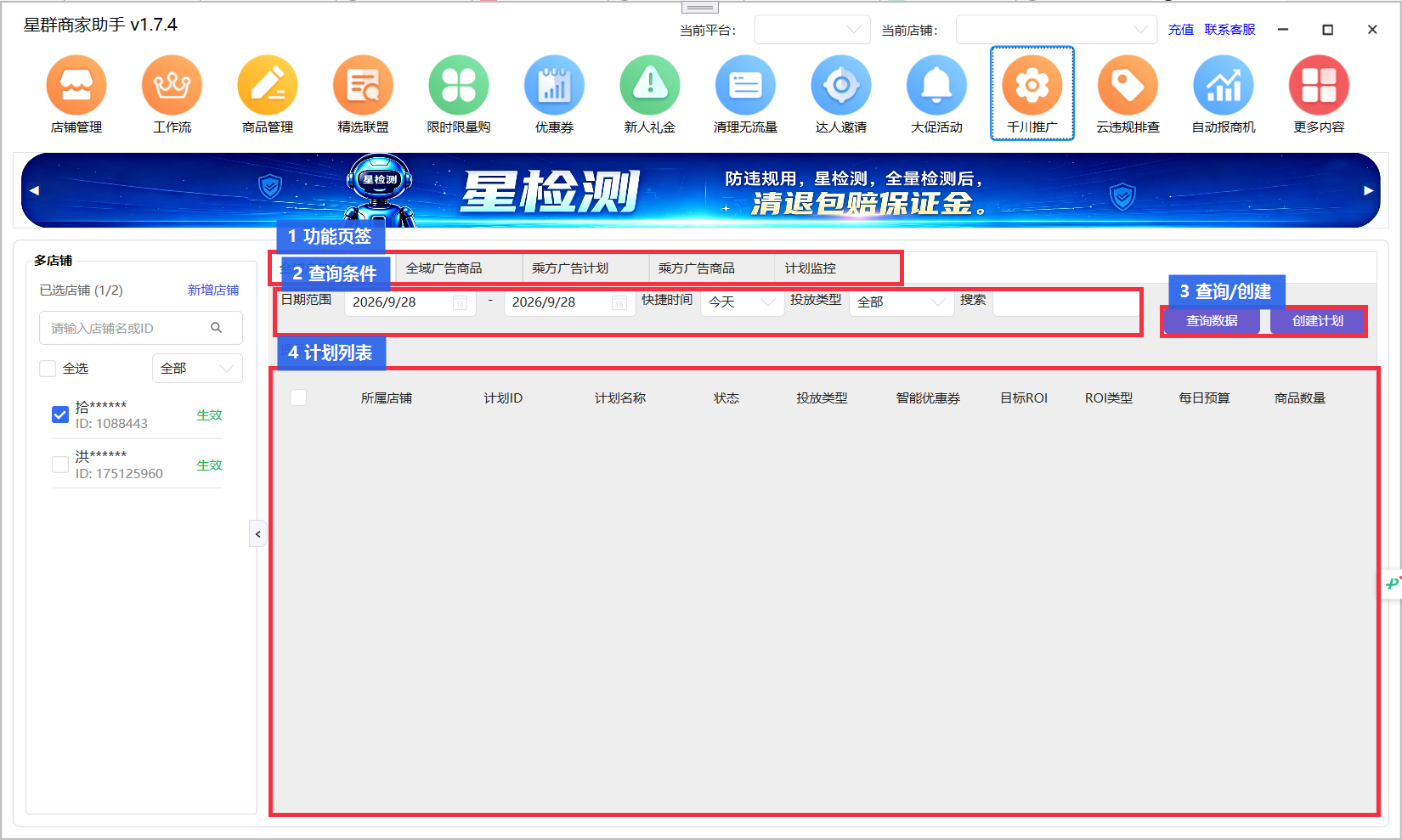The height and width of the screenshot is (840, 1402).
Task: Click the 查询数据 button
Action: (1212, 321)
